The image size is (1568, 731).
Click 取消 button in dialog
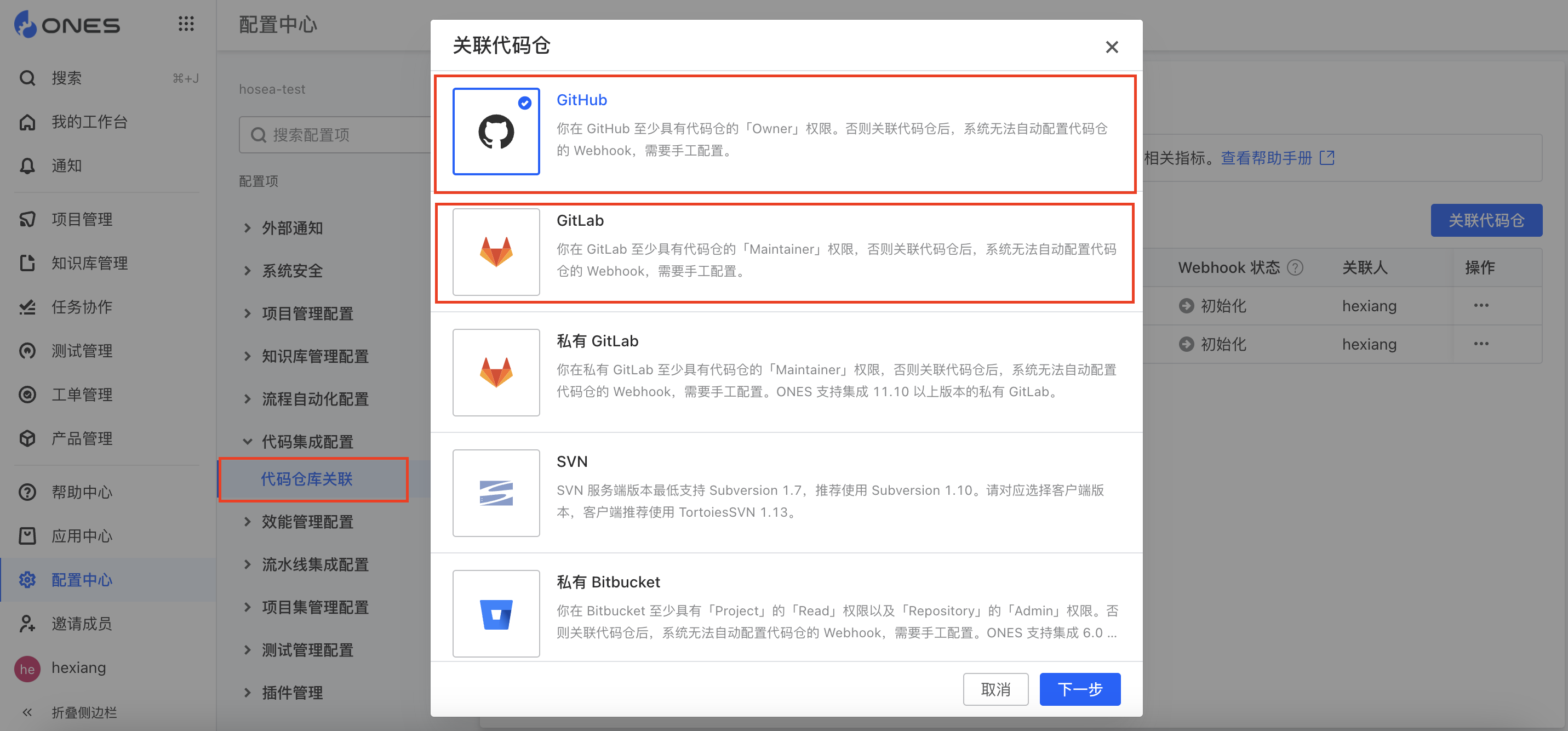point(996,689)
